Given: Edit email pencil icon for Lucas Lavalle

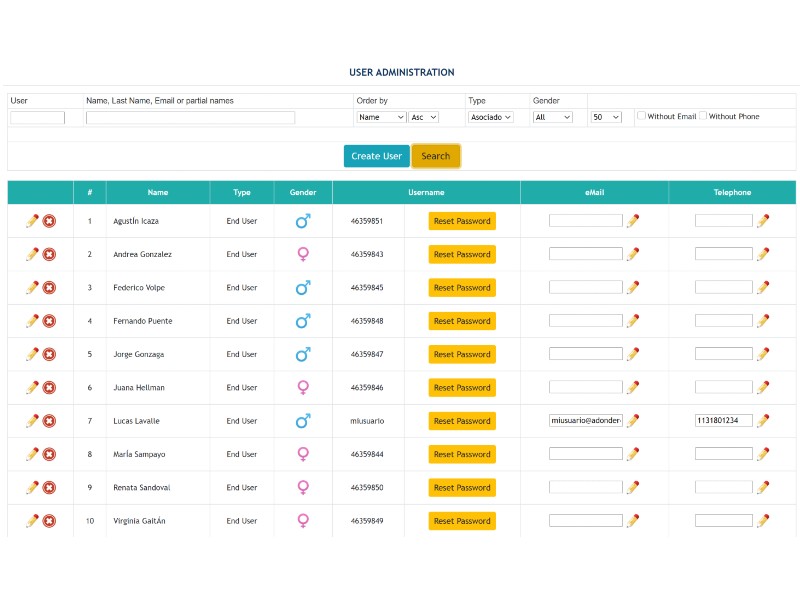Looking at the screenshot, I should tap(633, 421).
